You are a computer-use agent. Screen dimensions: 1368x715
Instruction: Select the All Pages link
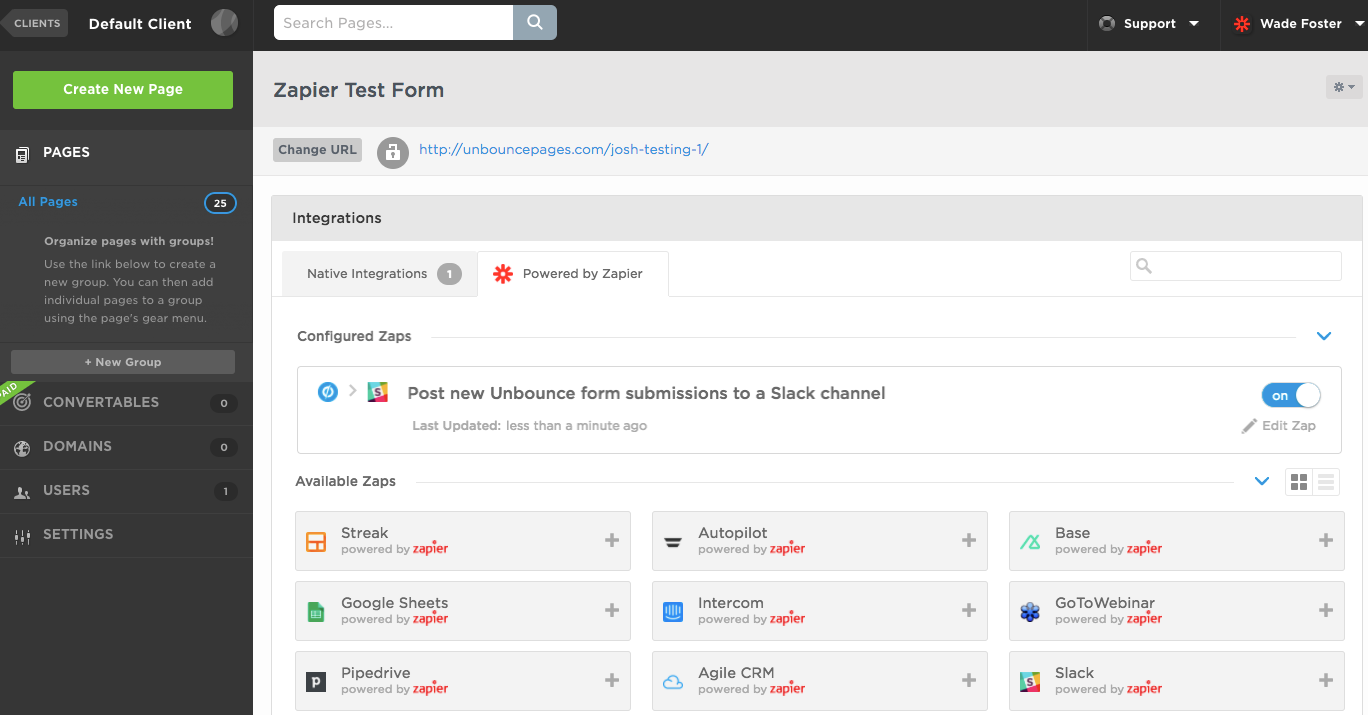pos(48,202)
